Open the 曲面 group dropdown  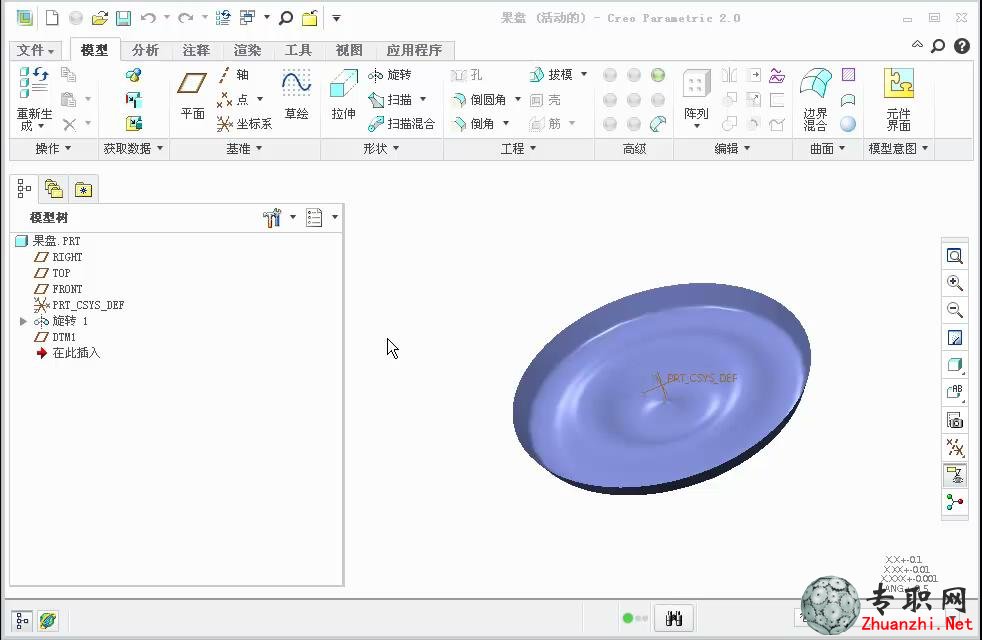coord(827,148)
